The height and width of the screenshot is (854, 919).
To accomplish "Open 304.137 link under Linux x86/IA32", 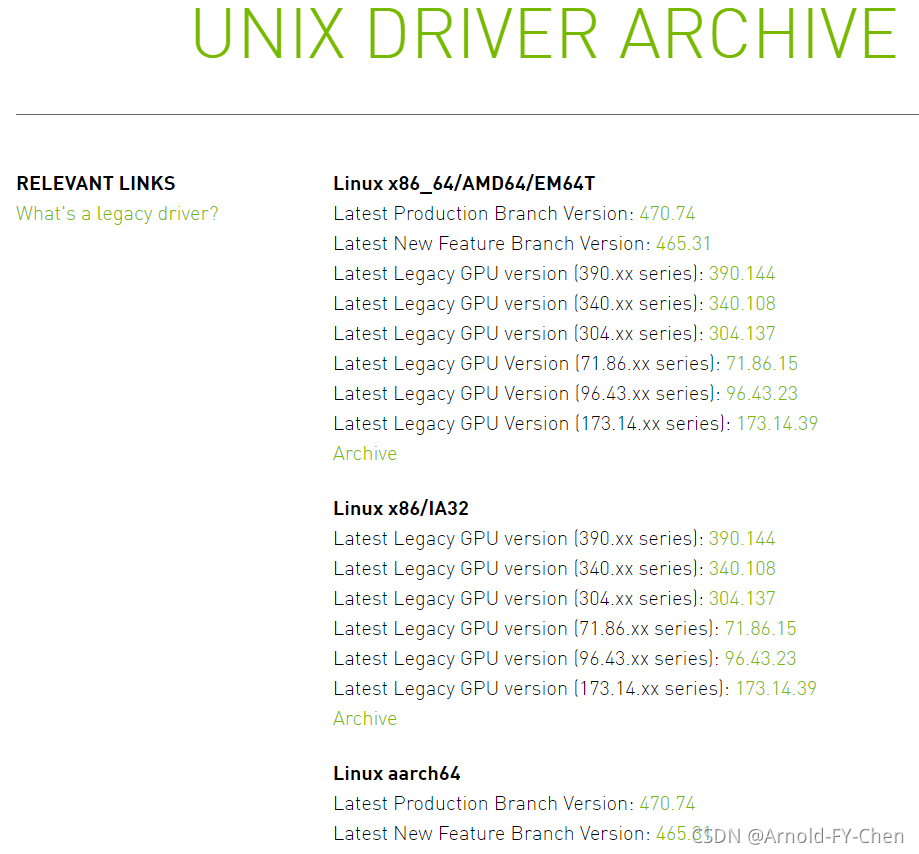I will pos(741,598).
